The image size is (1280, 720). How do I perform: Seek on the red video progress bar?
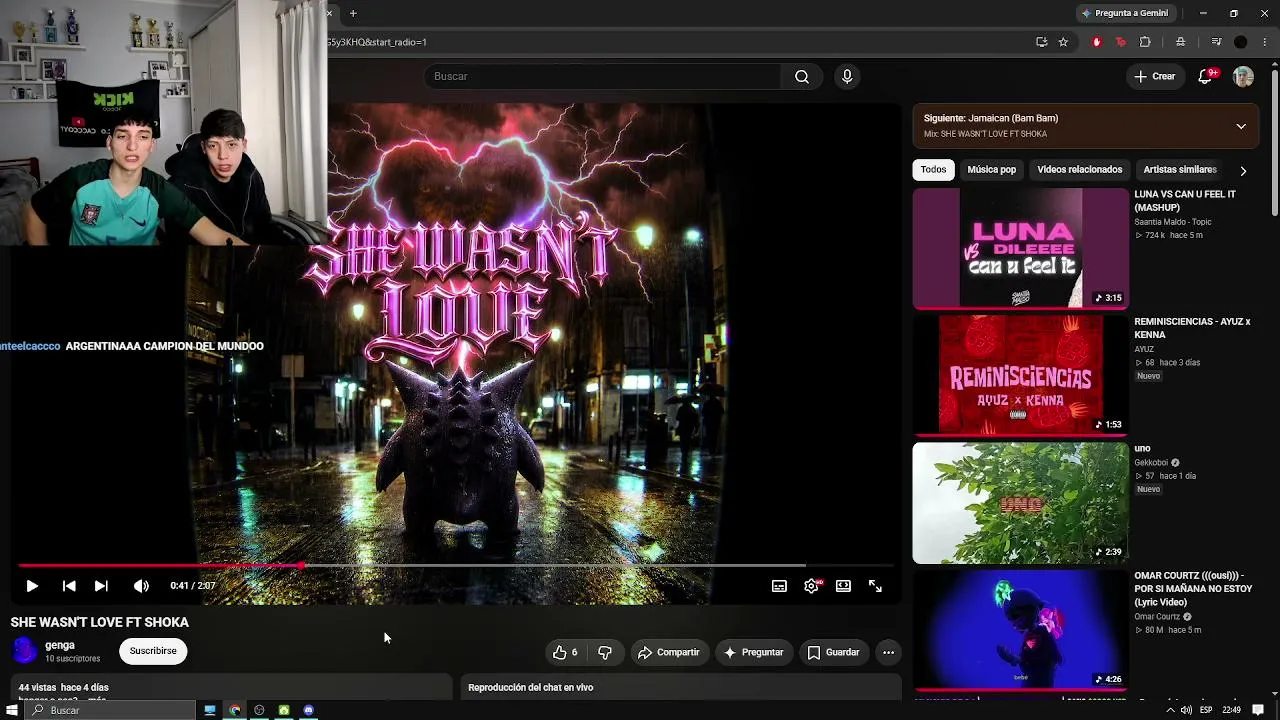pos(455,565)
